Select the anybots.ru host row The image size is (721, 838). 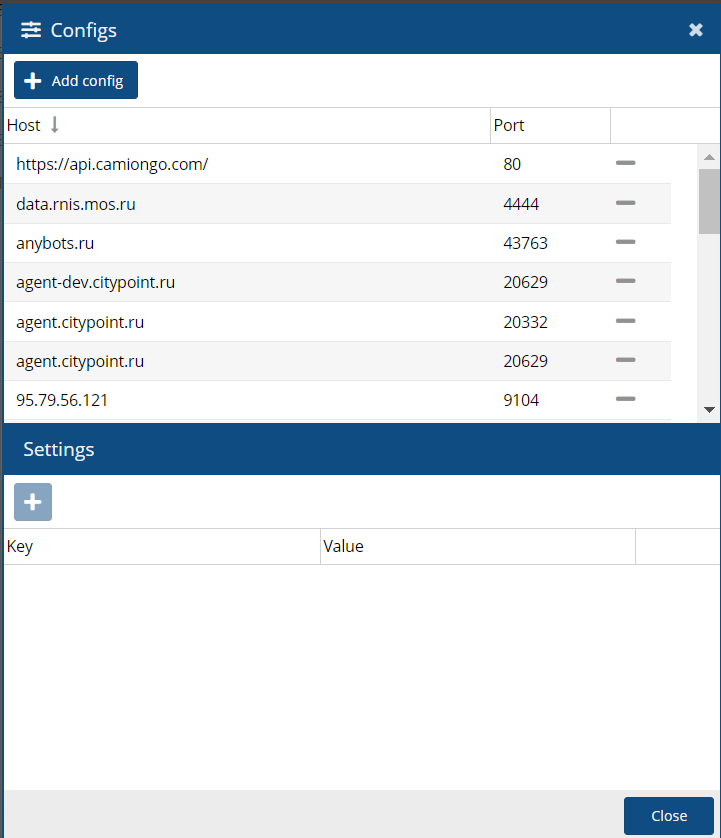[x=55, y=243]
